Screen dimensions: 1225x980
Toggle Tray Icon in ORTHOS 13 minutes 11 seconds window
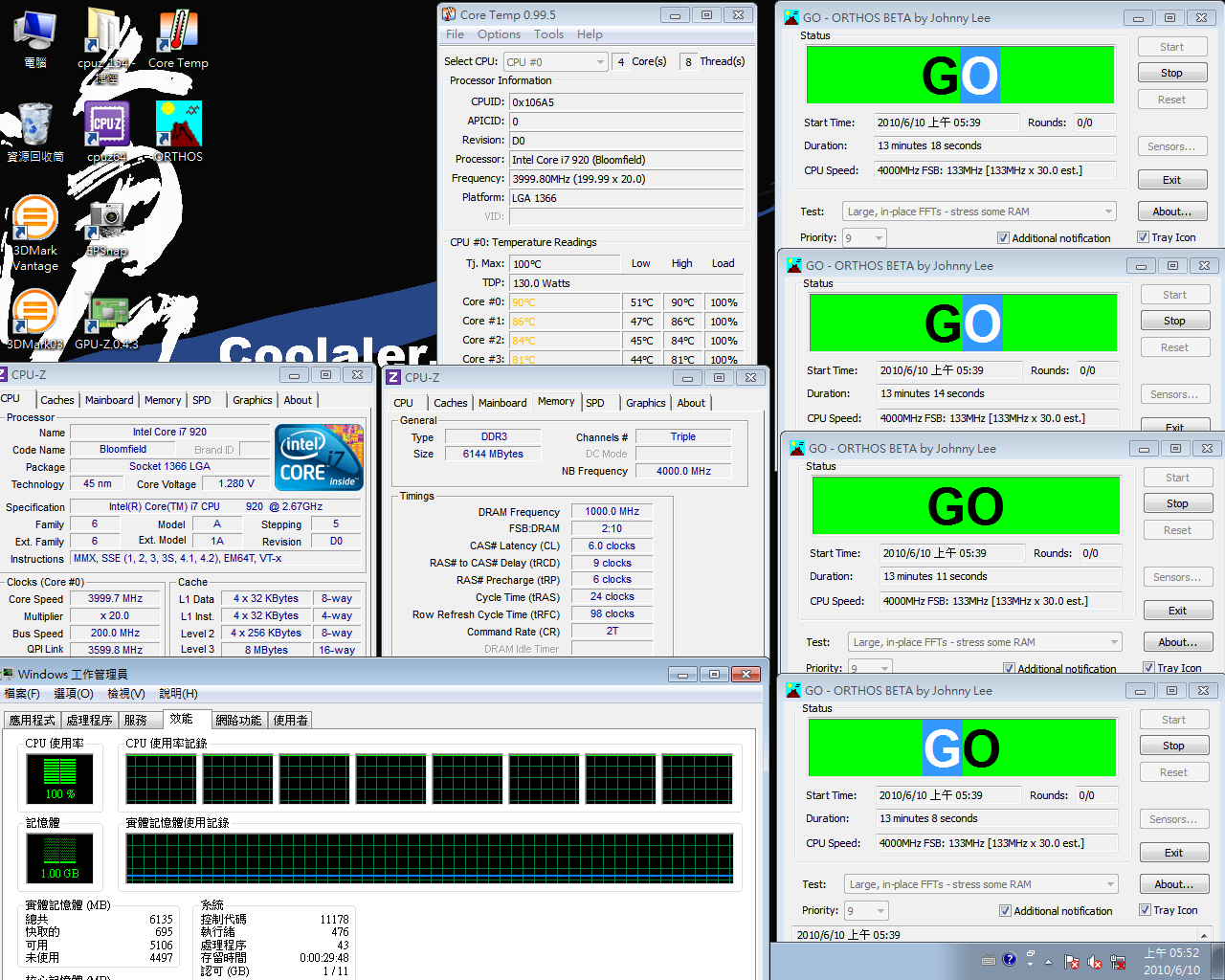(x=1172, y=668)
